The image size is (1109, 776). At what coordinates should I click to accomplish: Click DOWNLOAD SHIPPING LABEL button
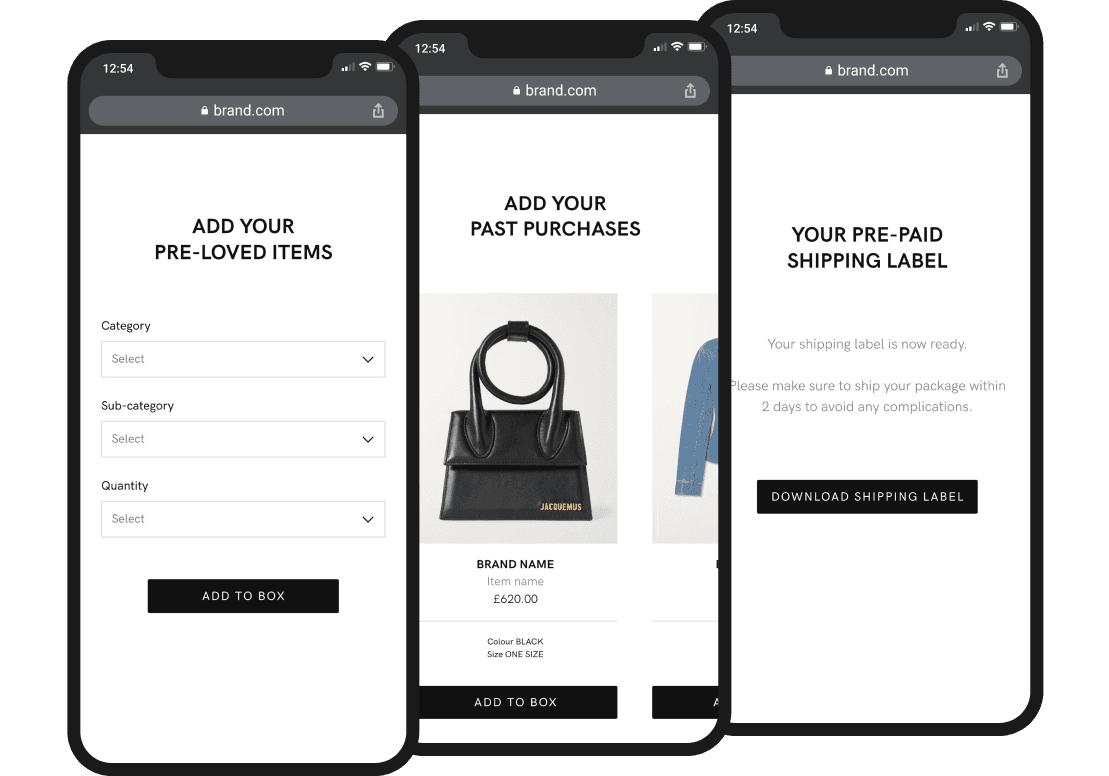tap(867, 497)
